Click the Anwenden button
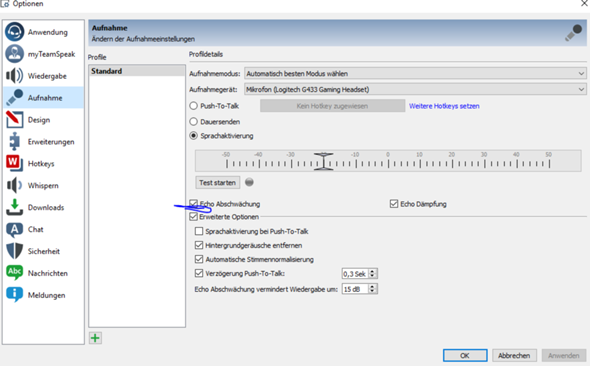The height and width of the screenshot is (366, 590). point(564,355)
